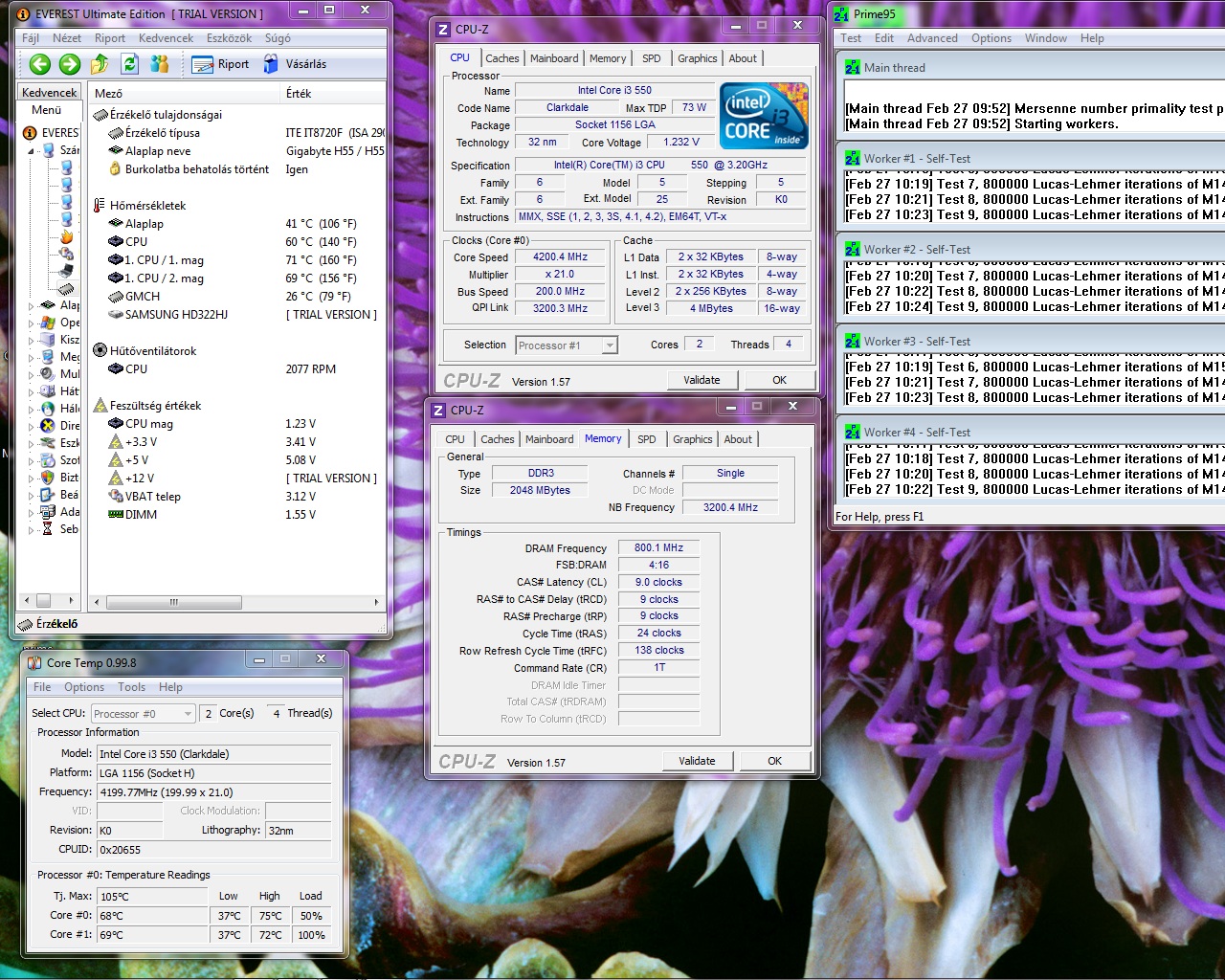Open the Options menu in Core Temp

click(x=84, y=687)
